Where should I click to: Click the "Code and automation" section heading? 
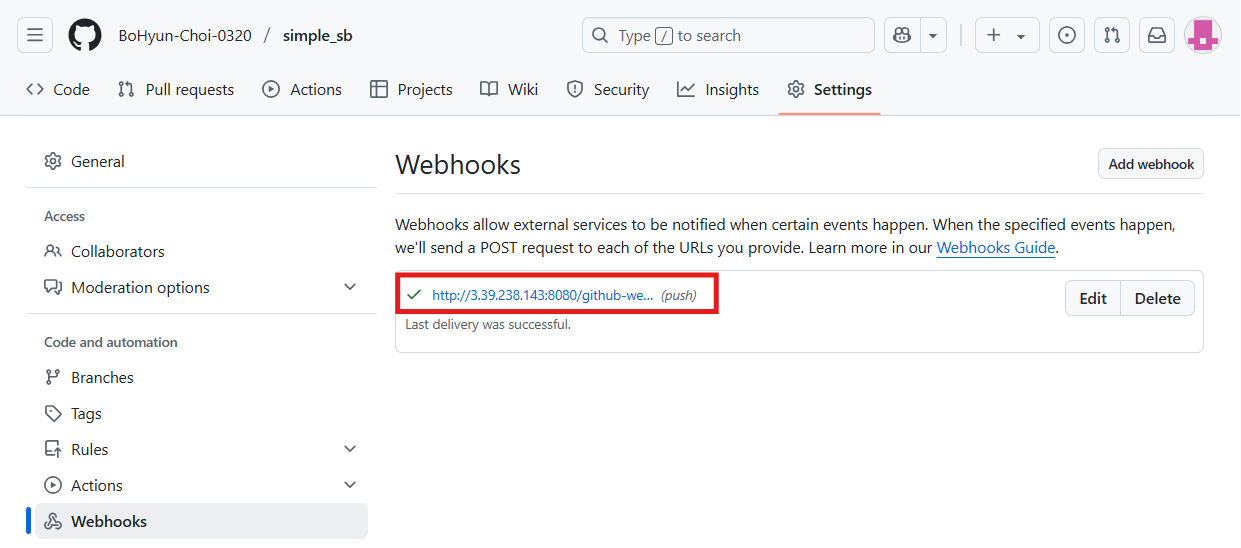tap(111, 342)
